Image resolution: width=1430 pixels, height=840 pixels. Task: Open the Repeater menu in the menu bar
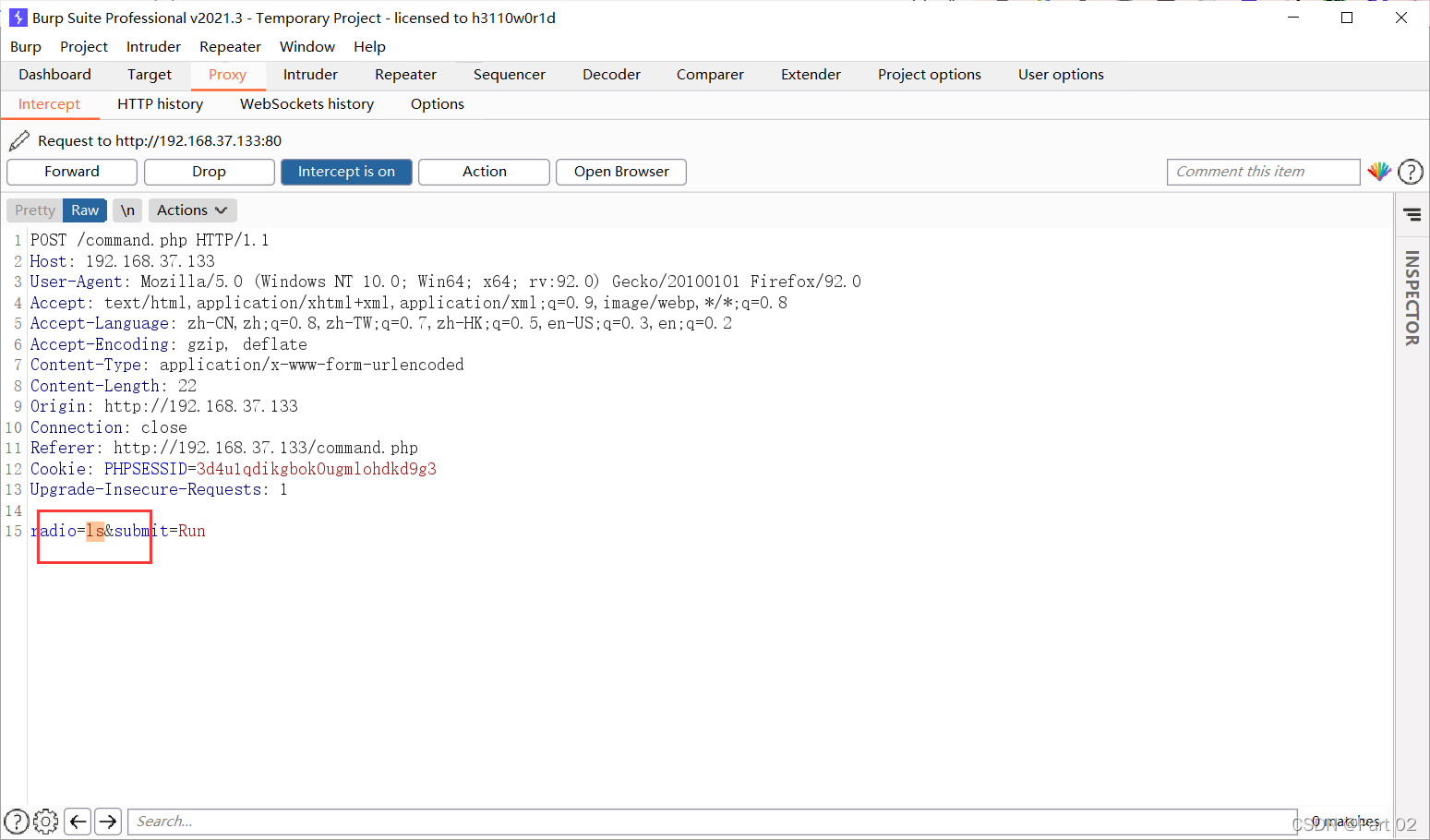click(230, 47)
